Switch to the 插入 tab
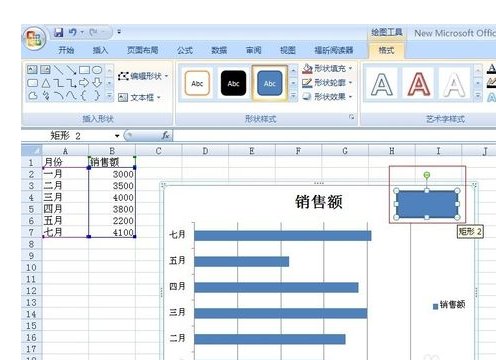Viewport: 496px width, 360px height. click(x=100, y=50)
